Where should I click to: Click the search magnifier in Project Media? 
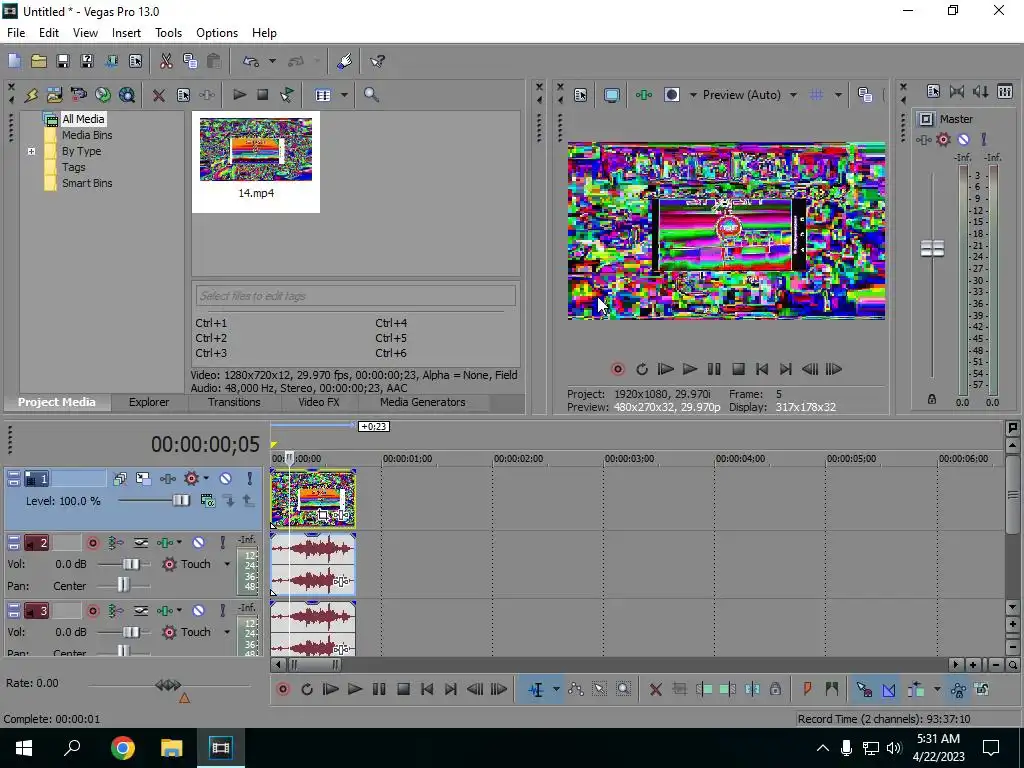coord(371,95)
